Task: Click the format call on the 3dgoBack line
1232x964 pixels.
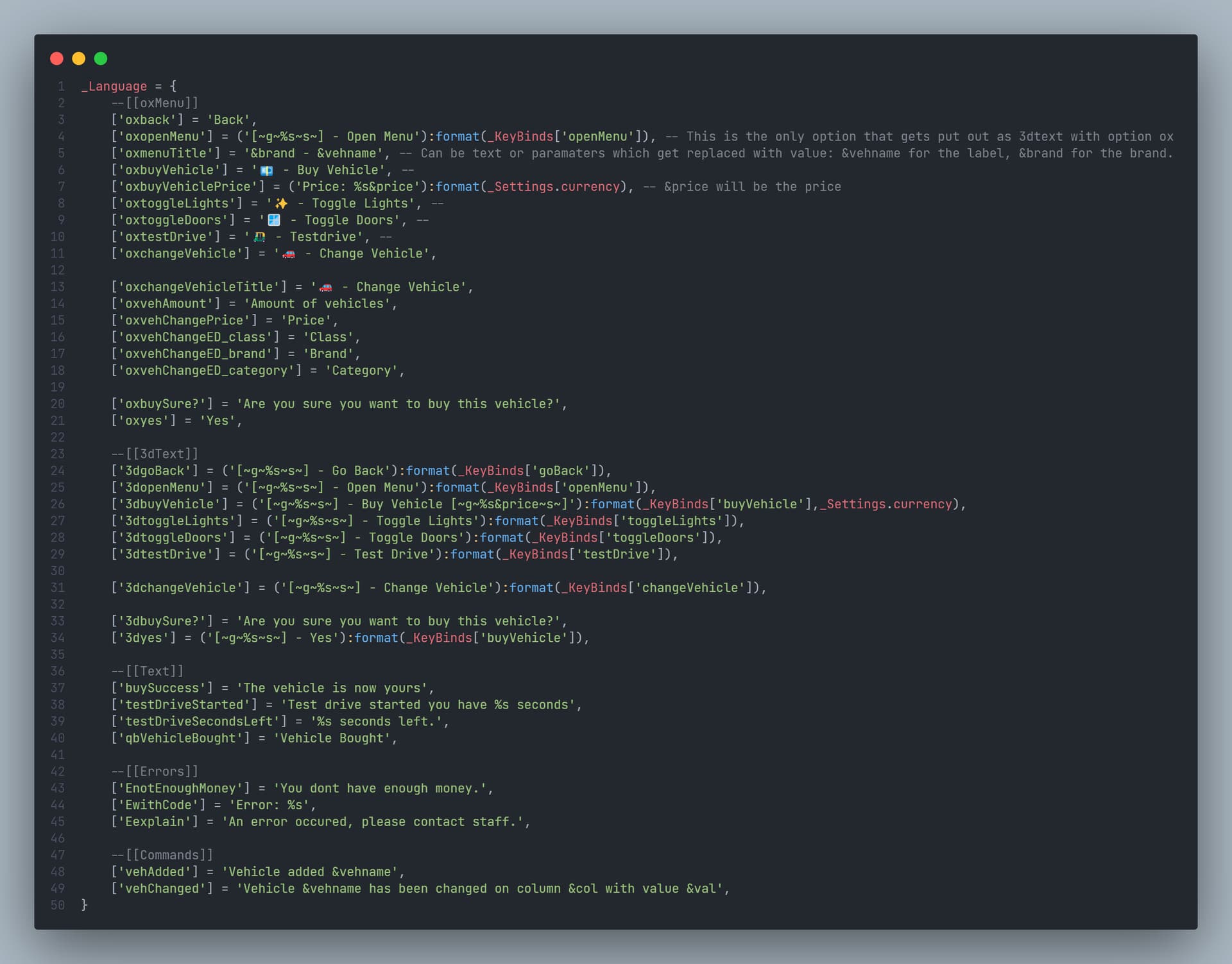Action: (427, 470)
